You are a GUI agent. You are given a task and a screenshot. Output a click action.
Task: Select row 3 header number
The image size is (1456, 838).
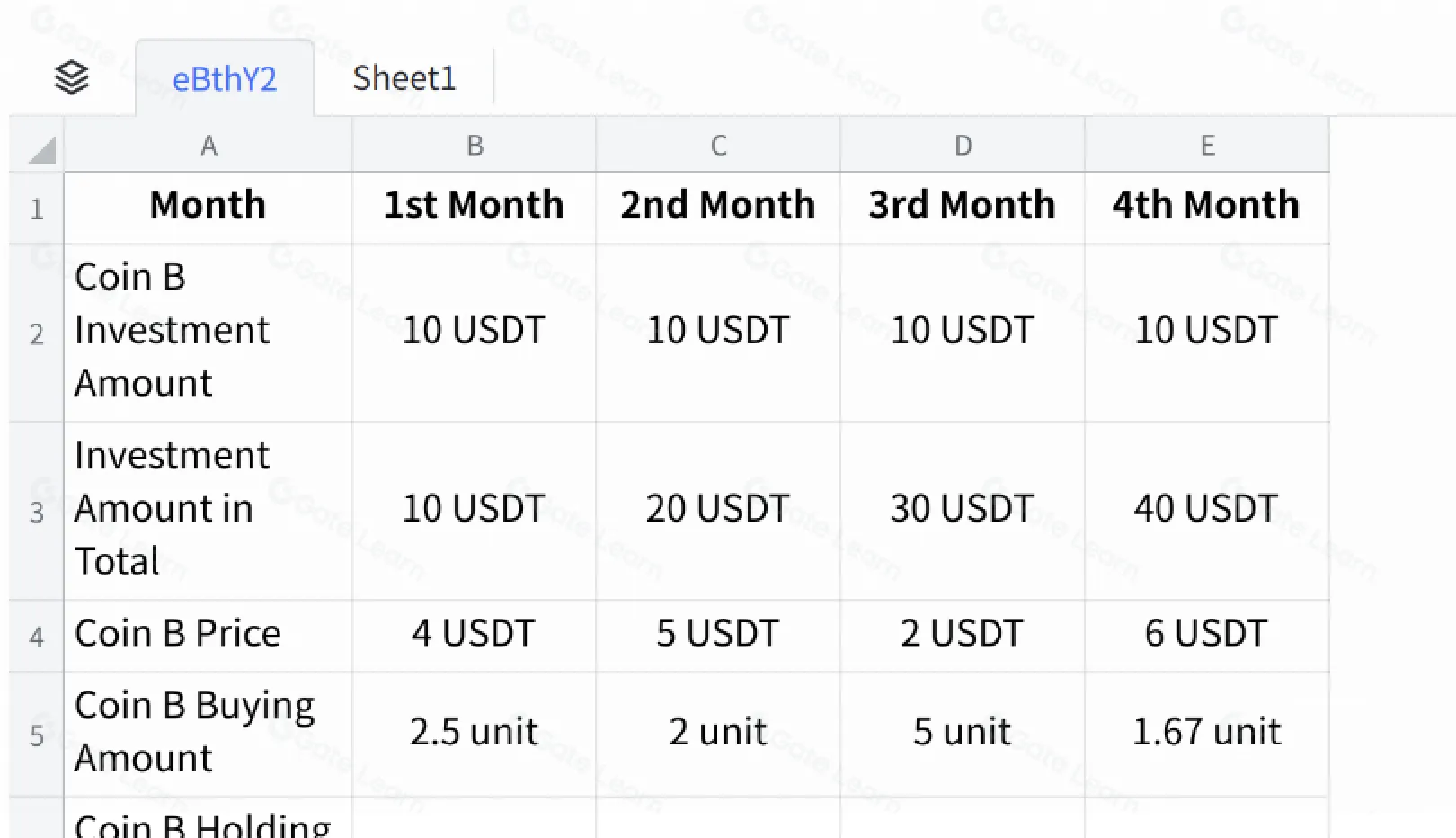coord(36,512)
